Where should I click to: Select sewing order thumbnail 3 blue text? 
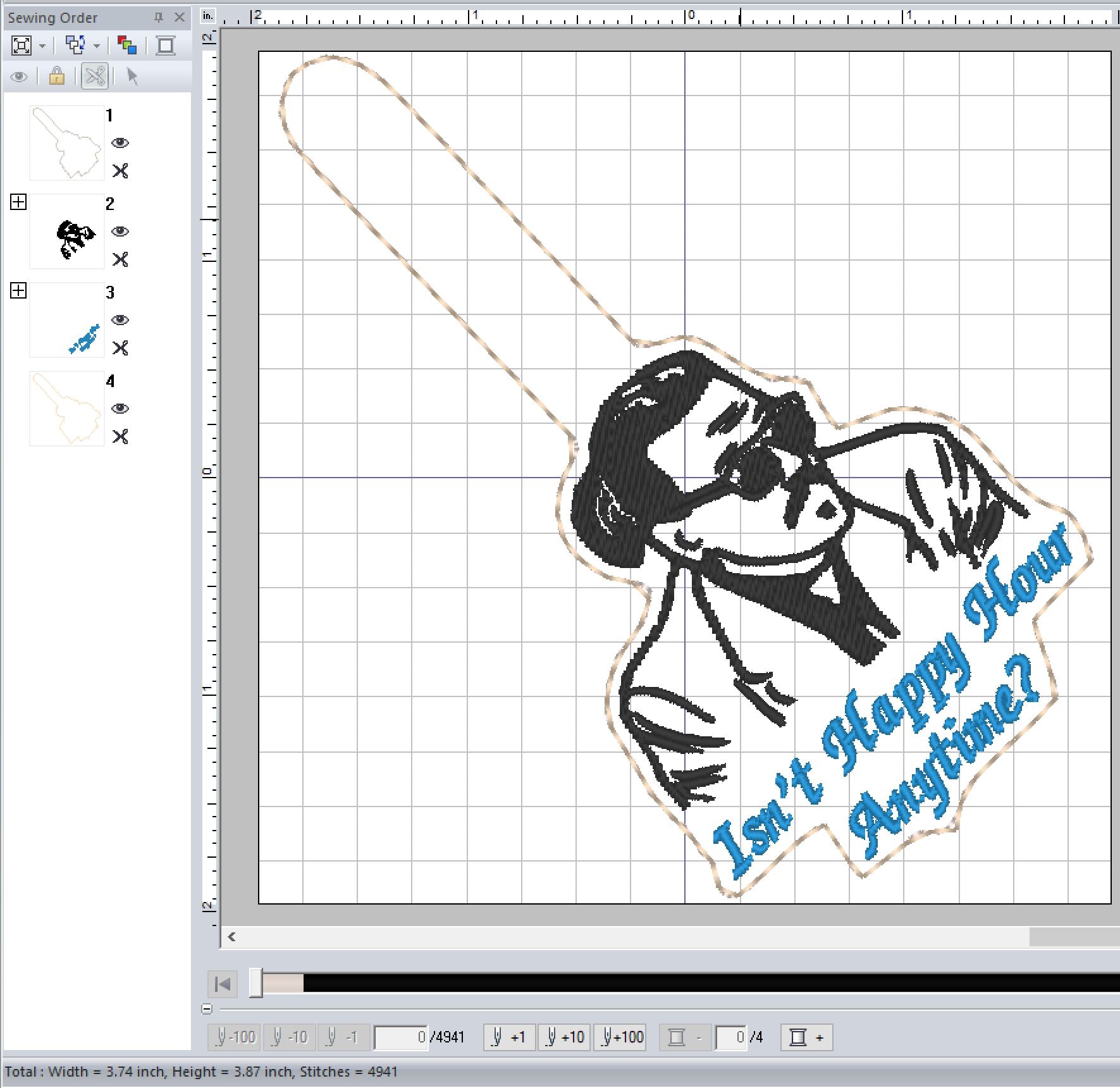[66, 320]
